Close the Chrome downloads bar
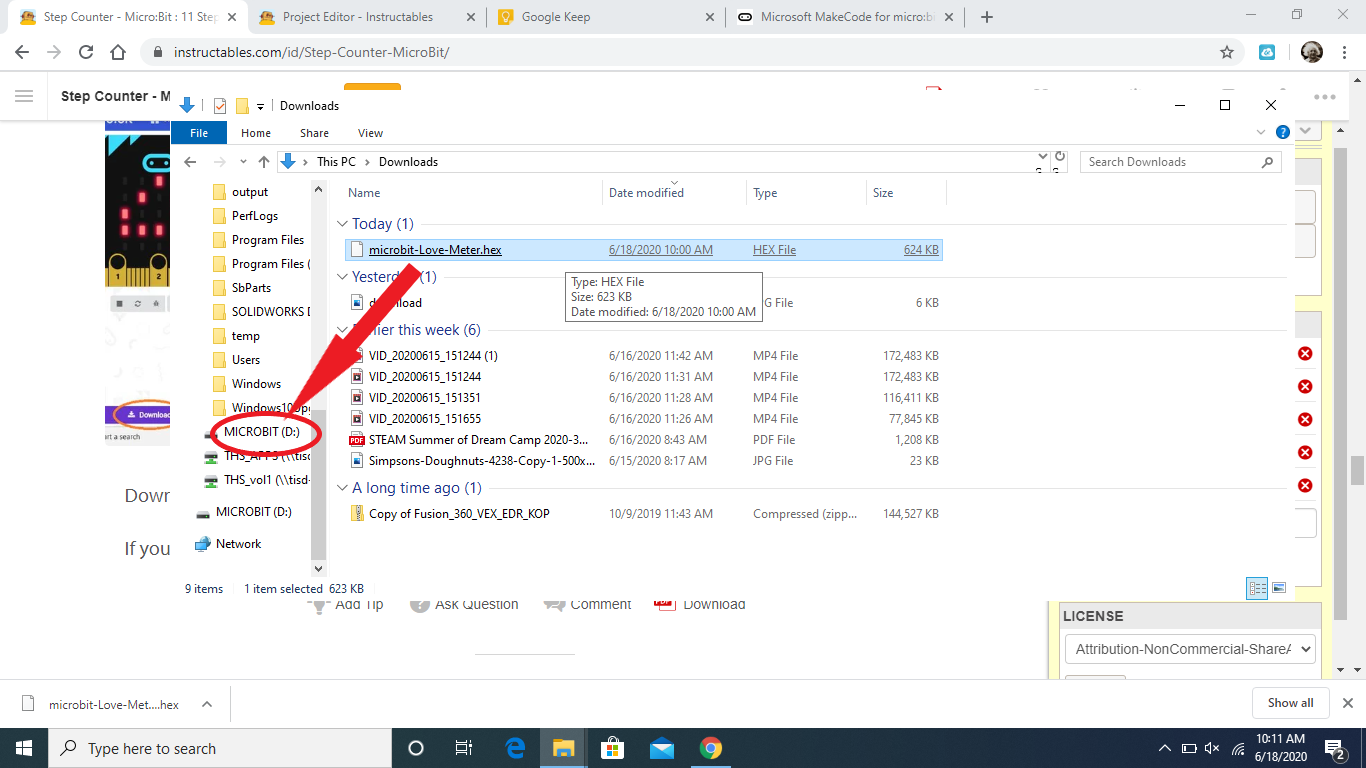 tap(1348, 703)
